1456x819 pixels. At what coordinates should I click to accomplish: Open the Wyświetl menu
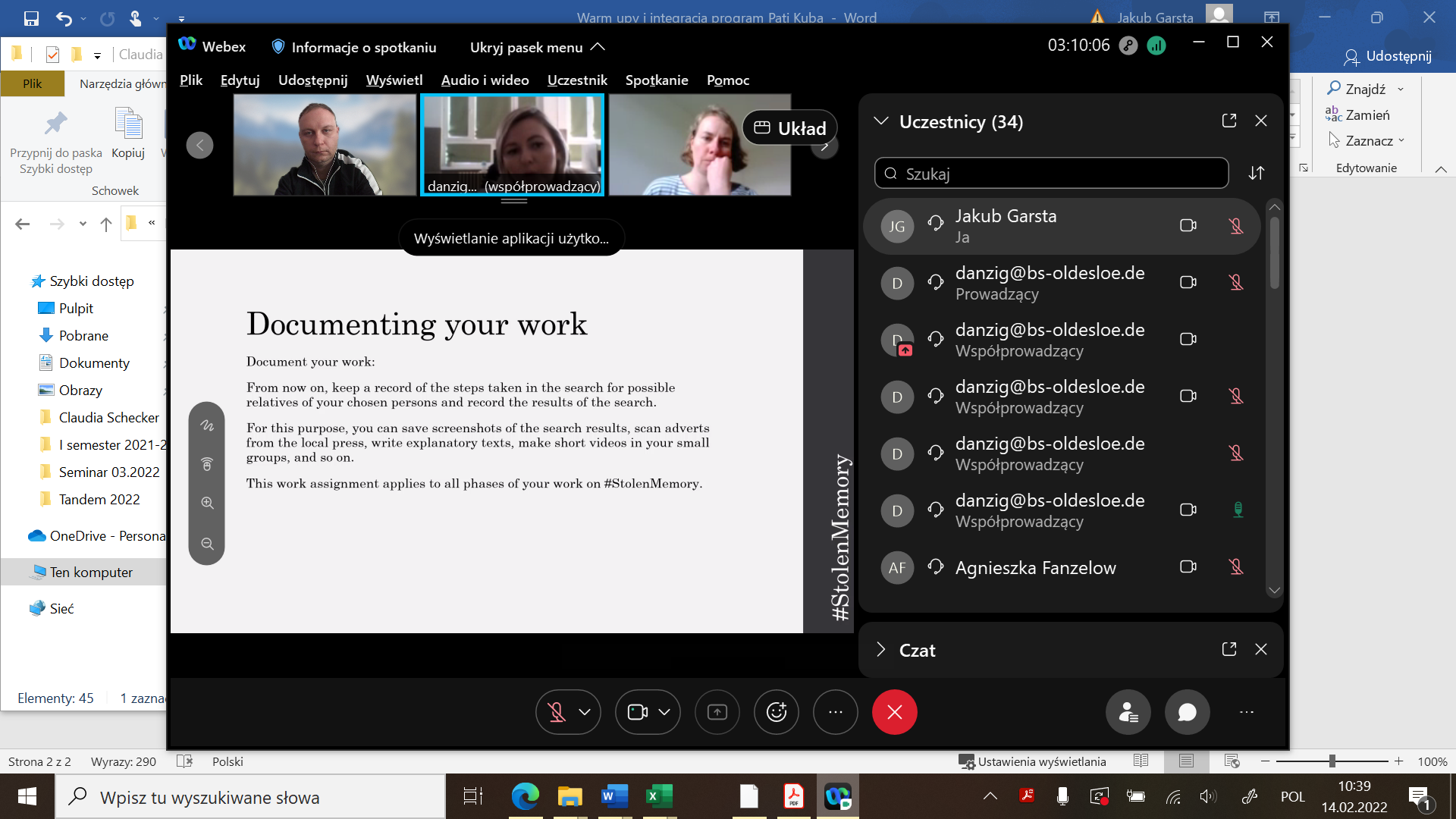394,80
